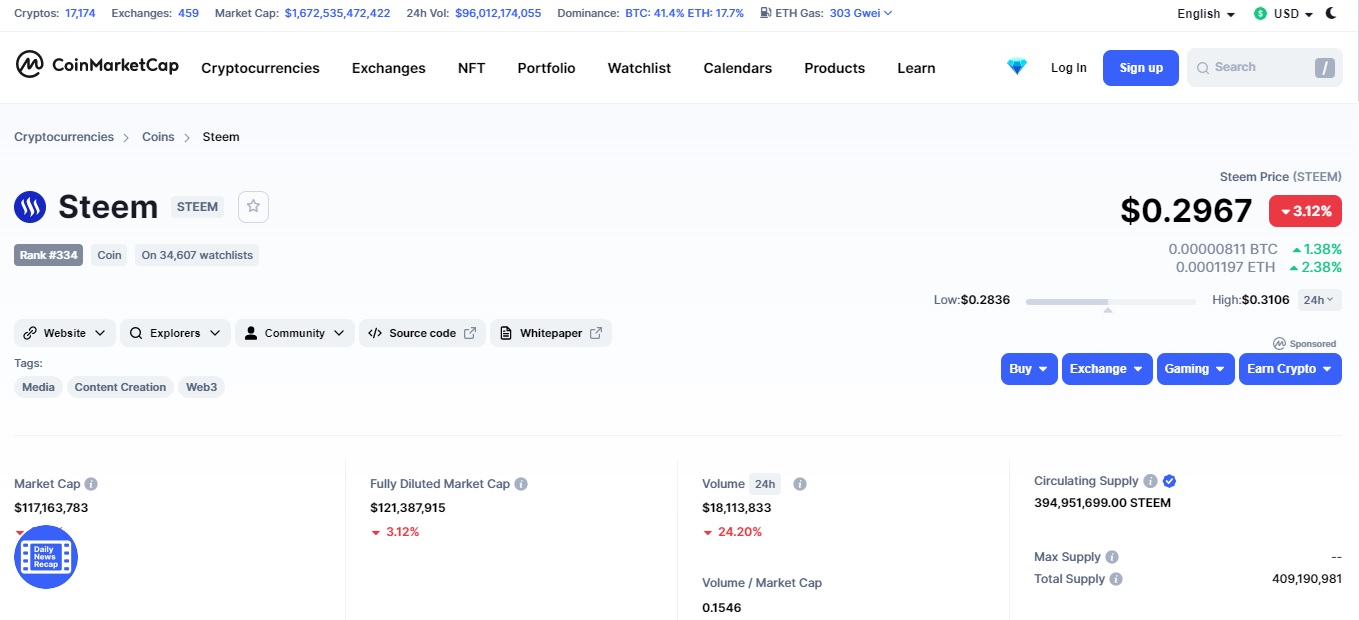Open Portfolio from the nav bar
The height and width of the screenshot is (620, 1359).
(546, 68)
